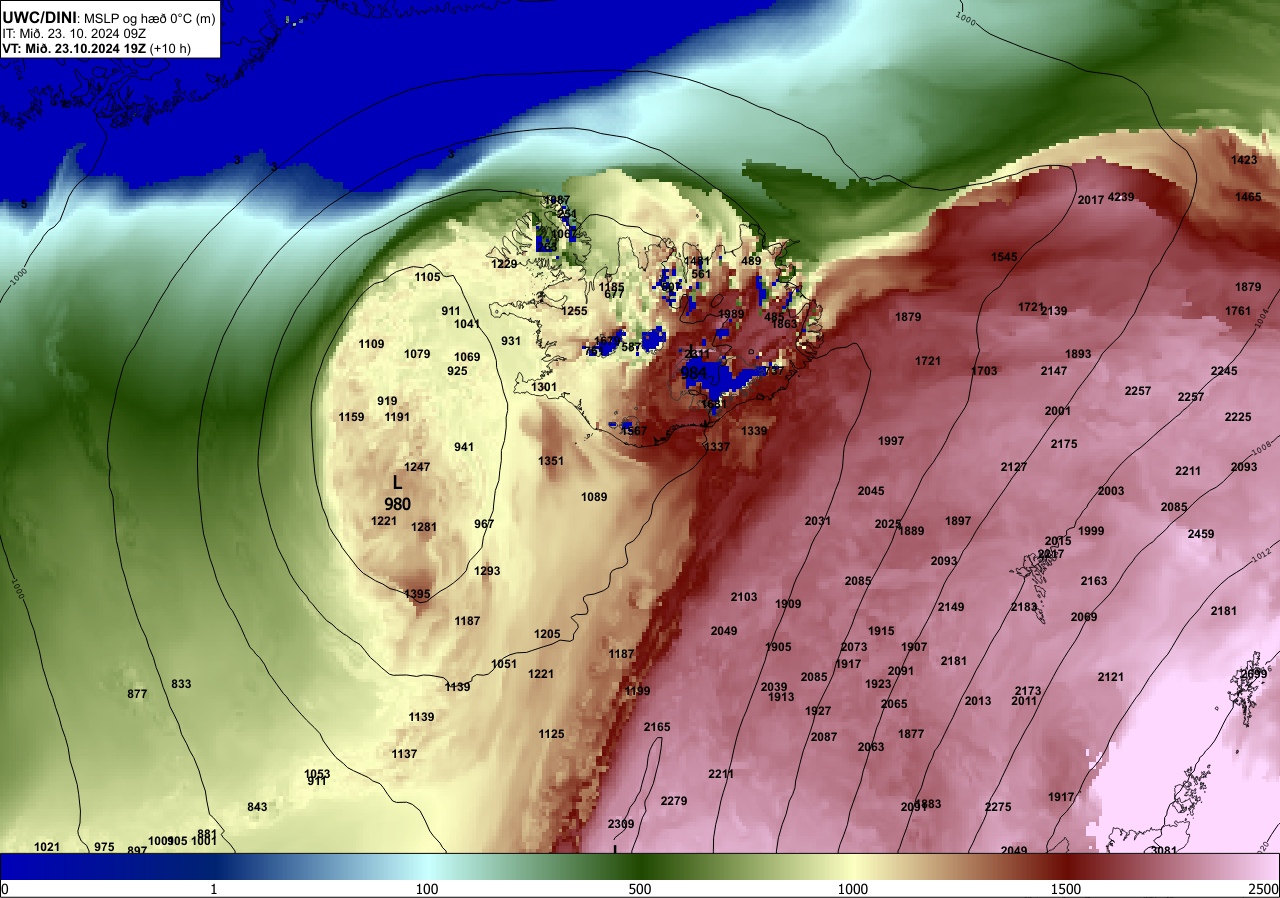
Task: Click the height value '1041'
Action: point(467,324)
